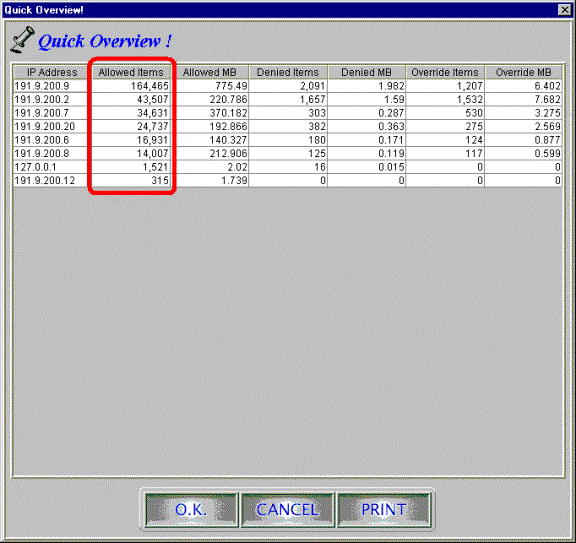Click the pushpin icon beside Quick Overview
The image size is (576, 543).
coord(22,39)
